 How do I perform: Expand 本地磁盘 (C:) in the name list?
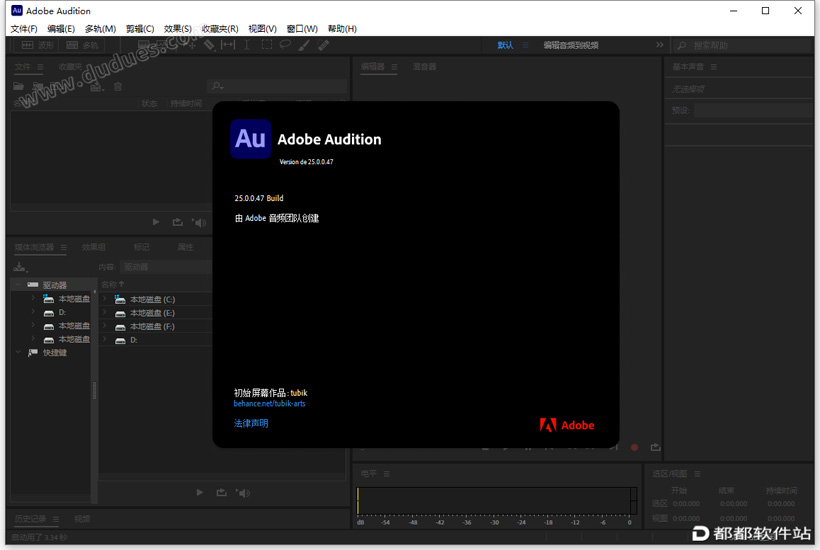(105, 299)
